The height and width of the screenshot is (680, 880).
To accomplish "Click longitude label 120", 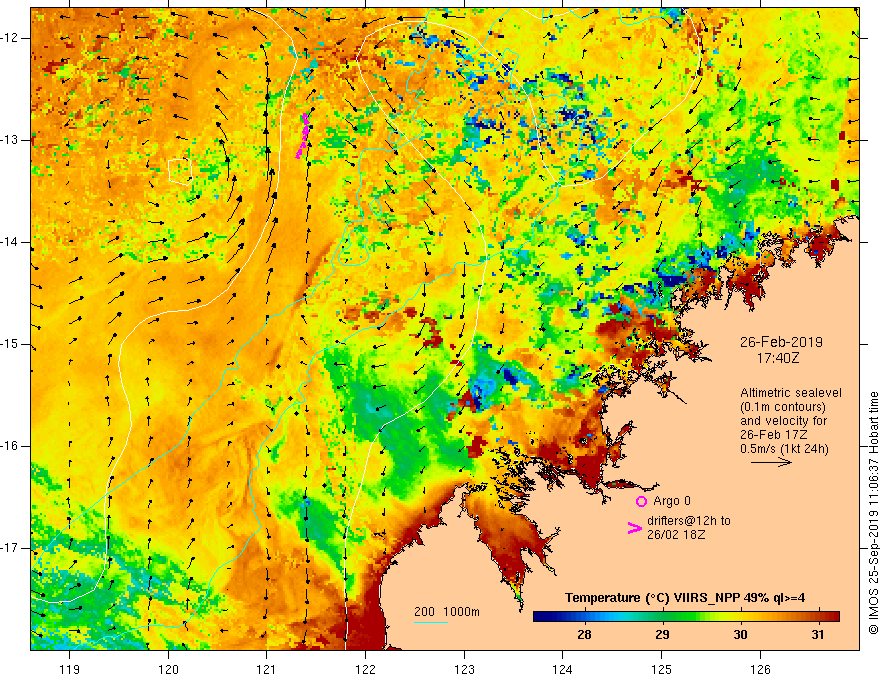I will [x=168, y=669].
